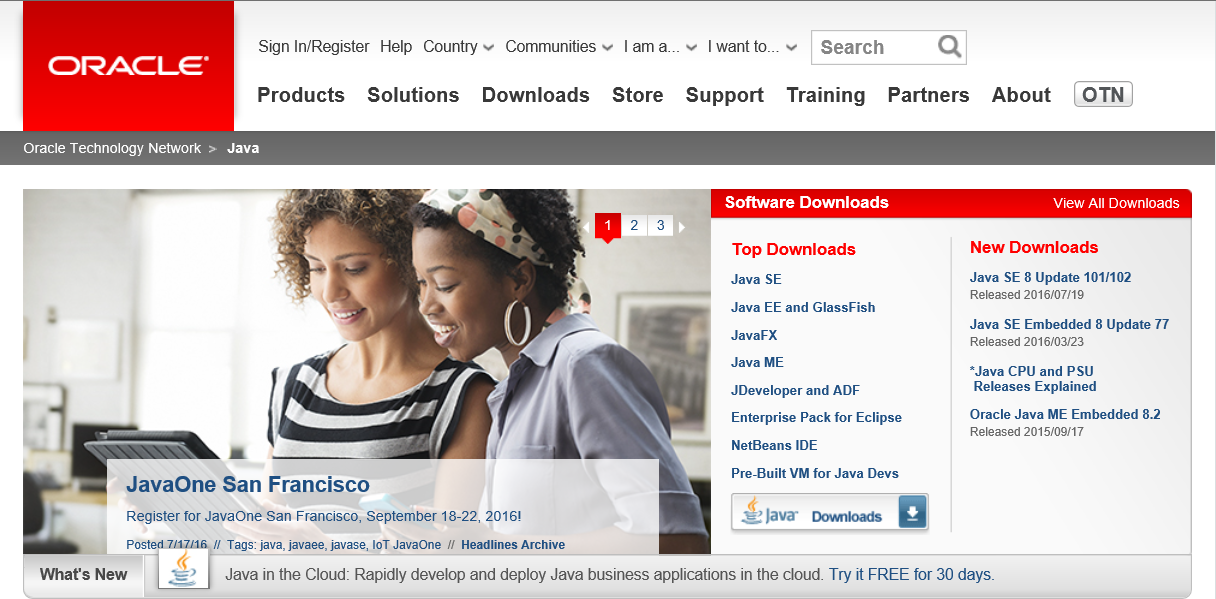This screenshot has height=599, width=1216.
Task: Open Java ME download link
Action: pyautogui.click(x=757, y=362)
